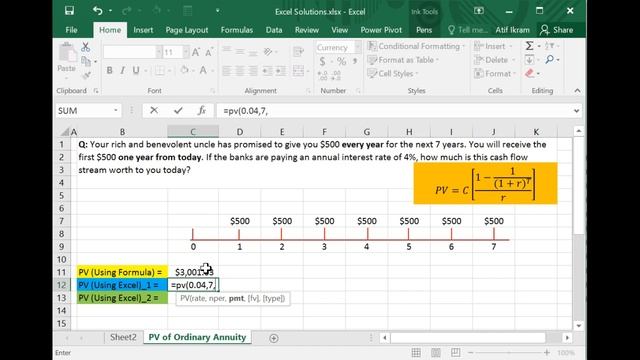640x360 pixels.
Task: Open the Clipboard dialog launcher
Action: tap(96, 91)
